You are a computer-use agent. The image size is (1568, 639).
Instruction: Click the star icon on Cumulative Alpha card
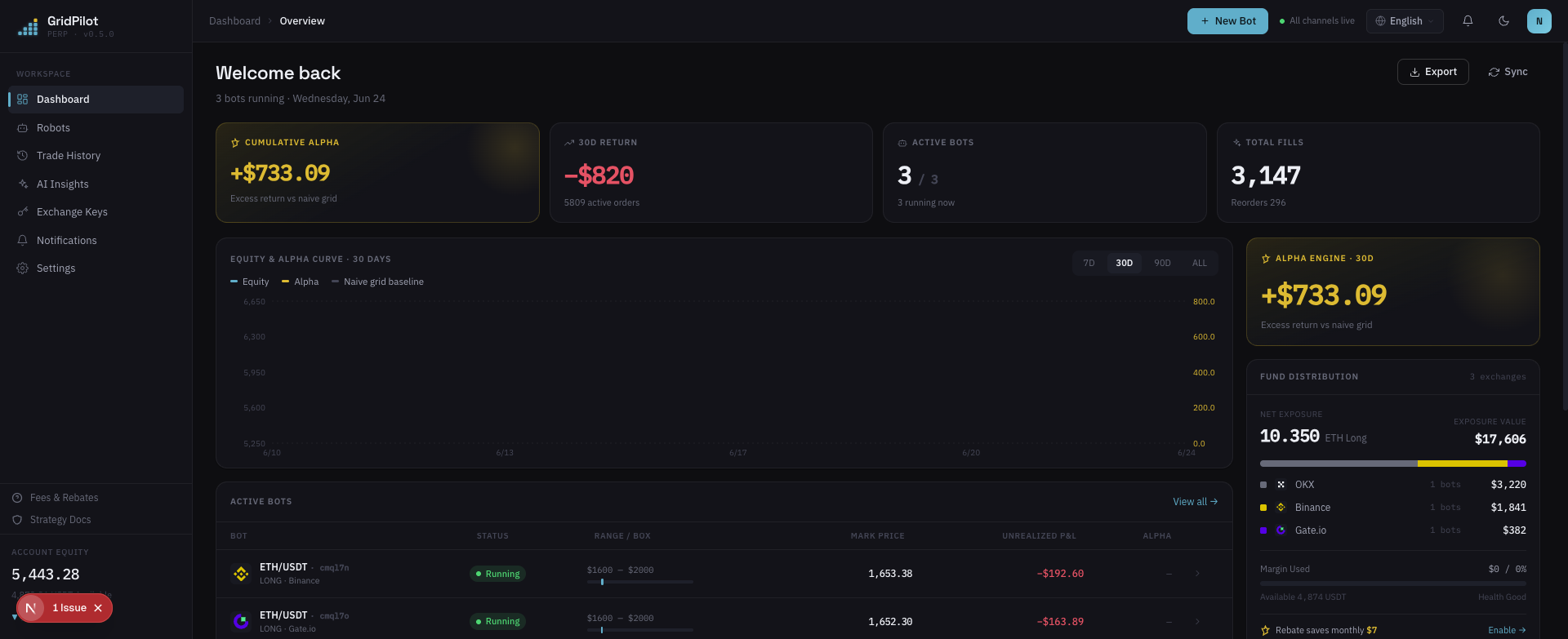tap(235, 143)
